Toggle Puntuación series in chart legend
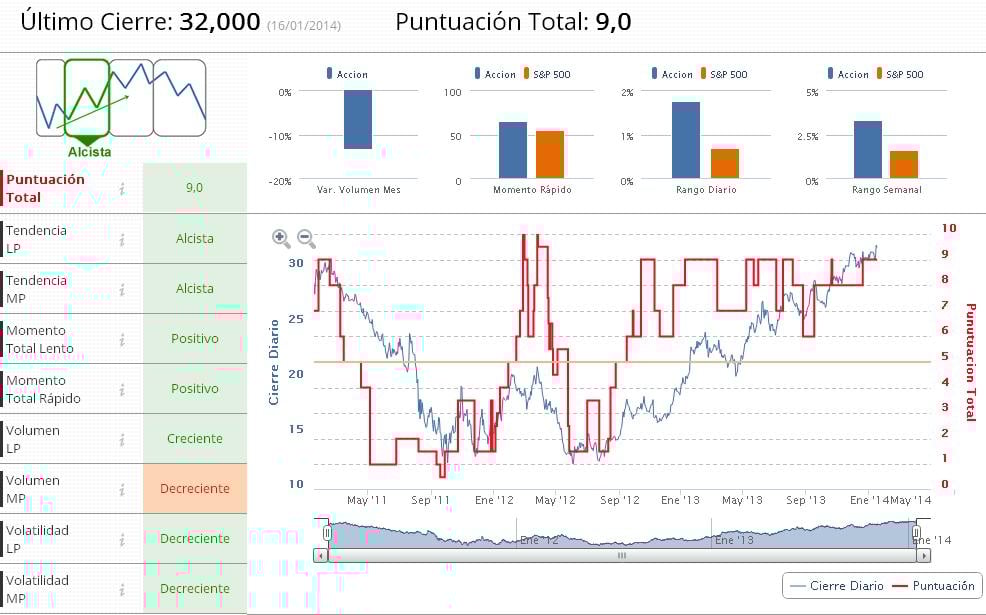 [x=934, y=585]
